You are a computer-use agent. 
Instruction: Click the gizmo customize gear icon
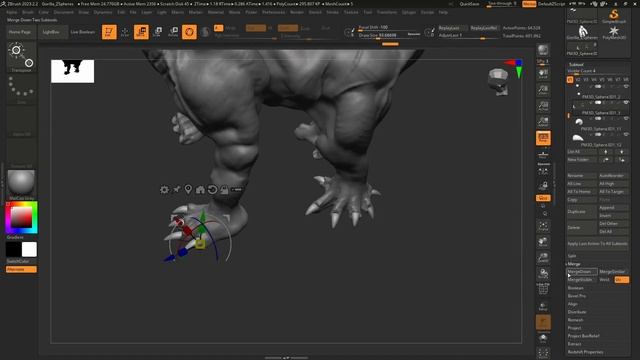164,189
